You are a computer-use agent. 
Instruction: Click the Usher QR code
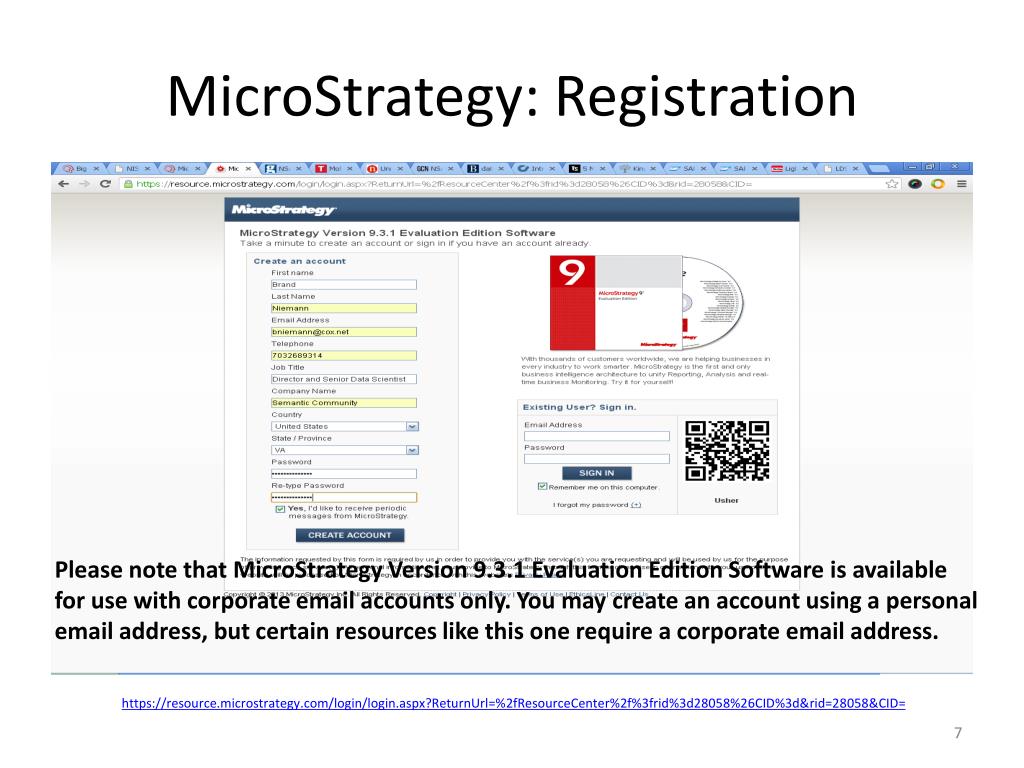[x=727, y=451]
